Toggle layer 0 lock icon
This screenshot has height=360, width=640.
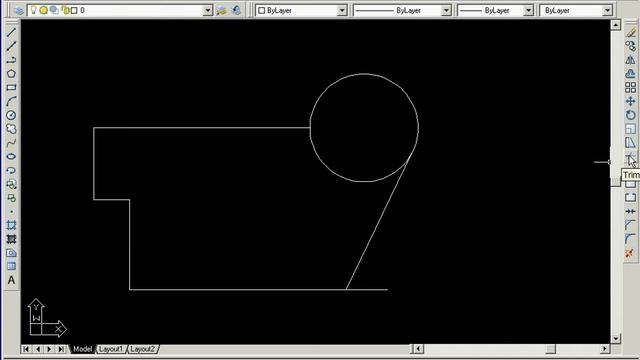(x=65, y=10)
